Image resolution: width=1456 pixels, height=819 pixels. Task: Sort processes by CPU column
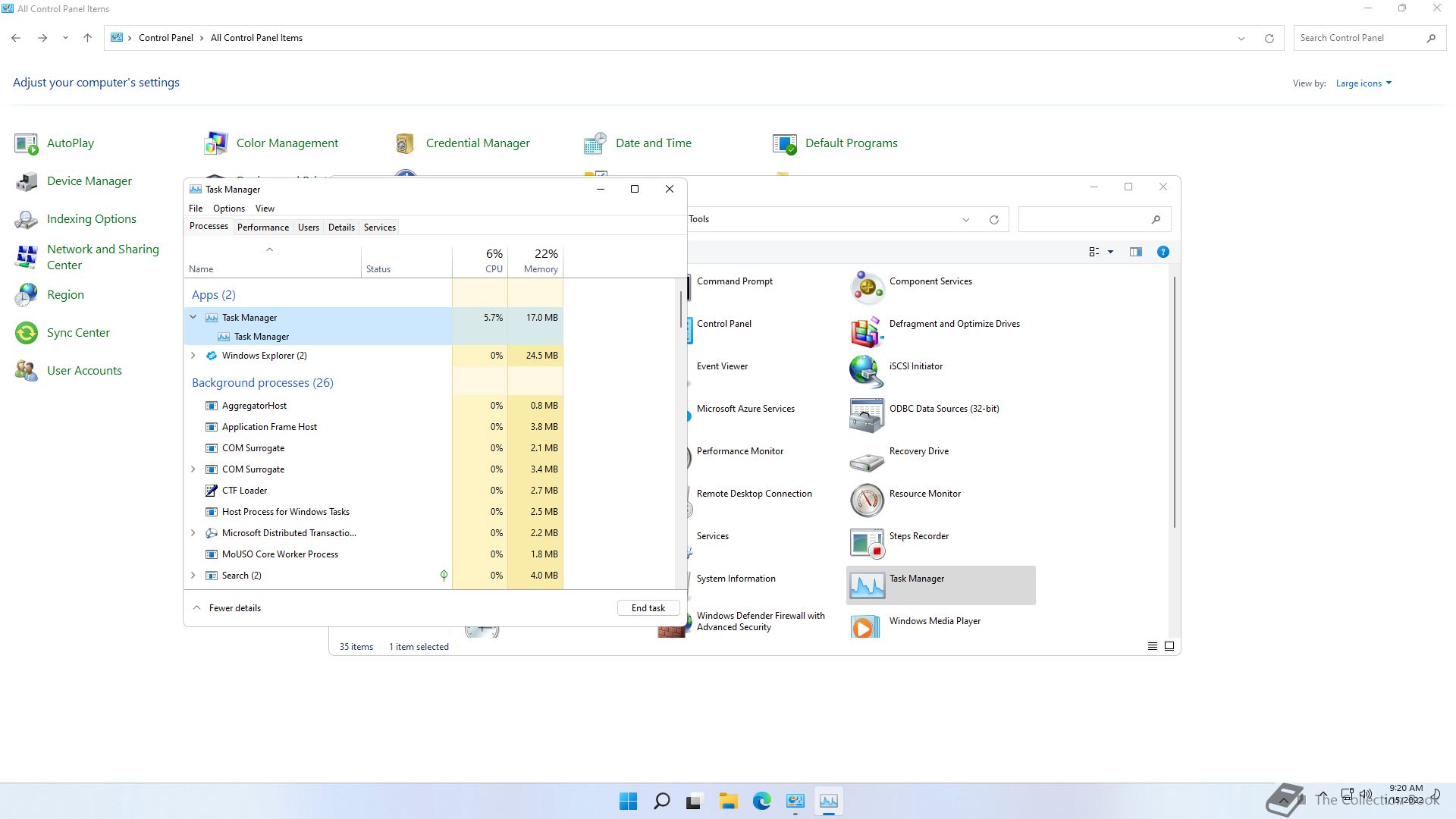point(480,261)
